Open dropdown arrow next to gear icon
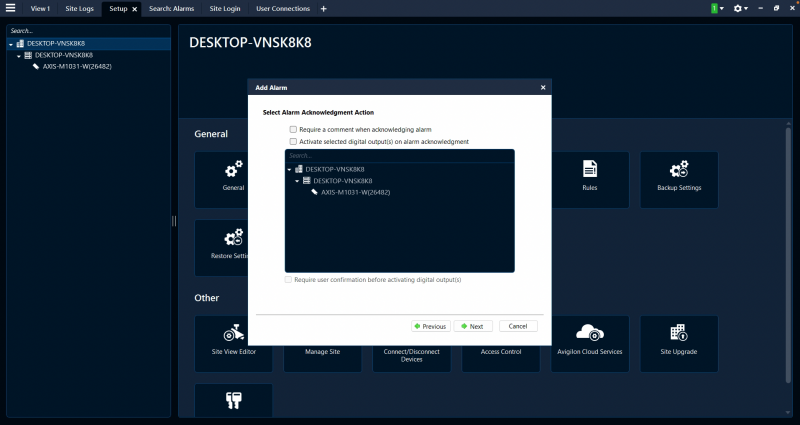 [x=746, y=9]
